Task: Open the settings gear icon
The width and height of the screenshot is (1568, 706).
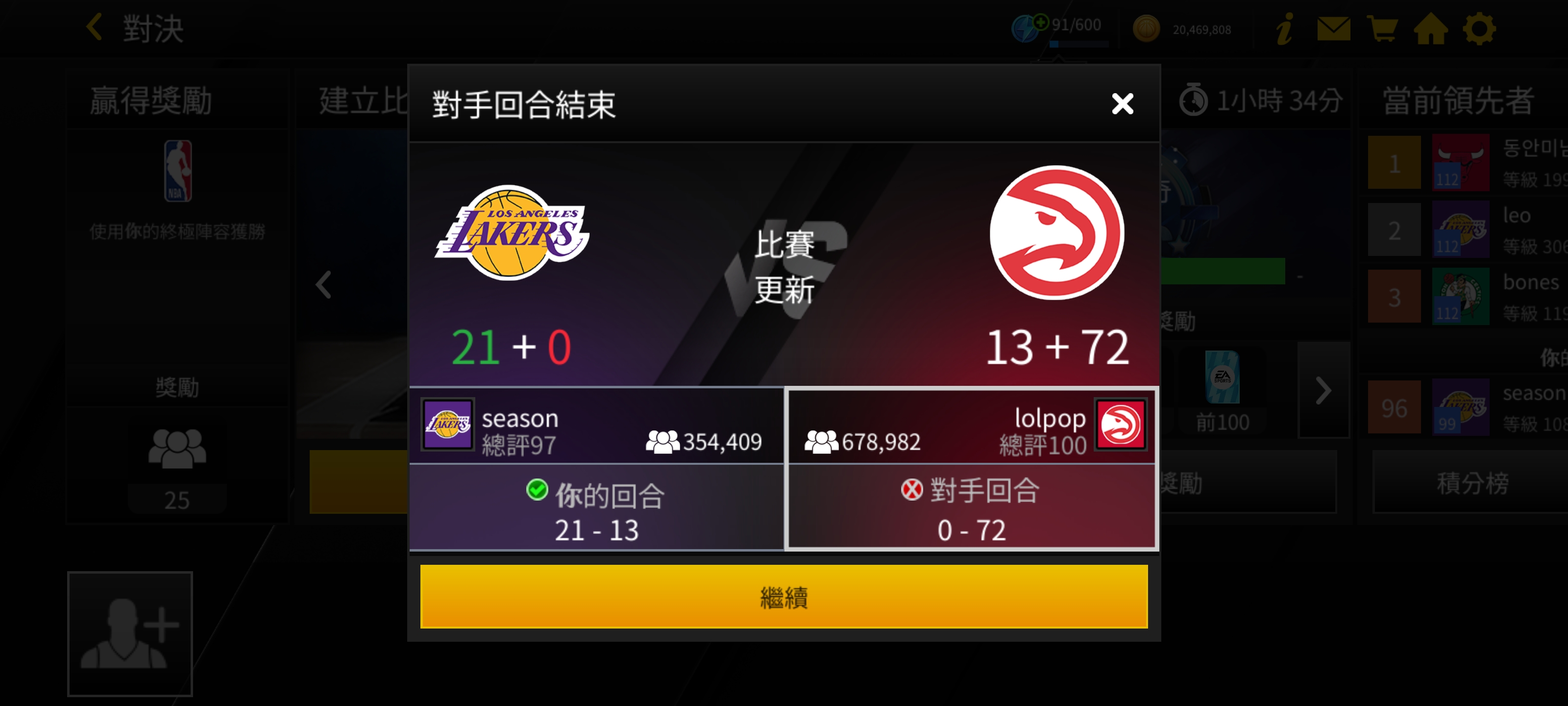Action: tap(1479, 28)
